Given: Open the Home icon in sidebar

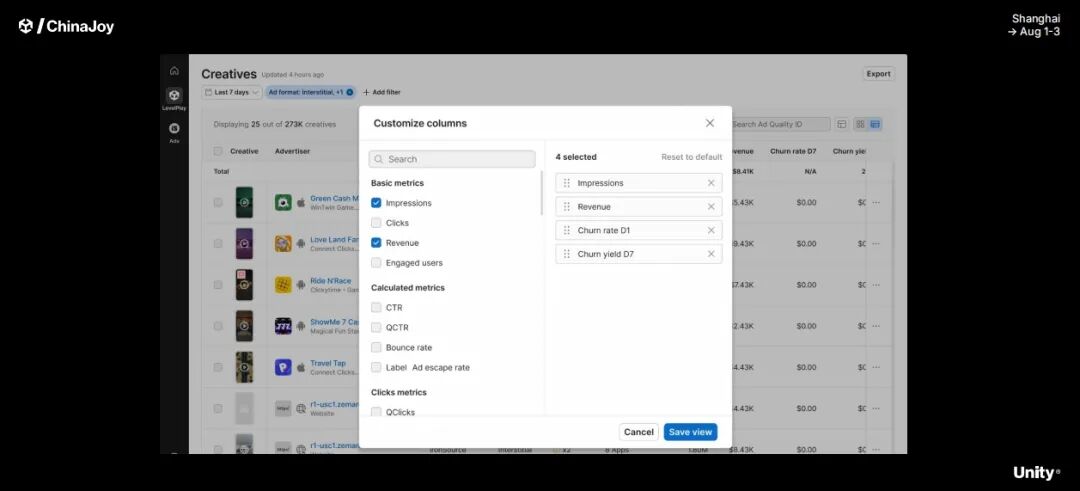Looking at the screenshot, I should 174,70.
